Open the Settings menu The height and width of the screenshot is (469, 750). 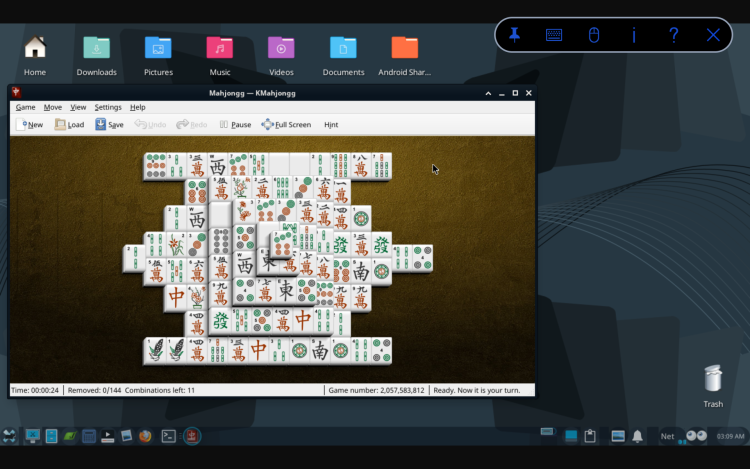click(x=108, y=107)
